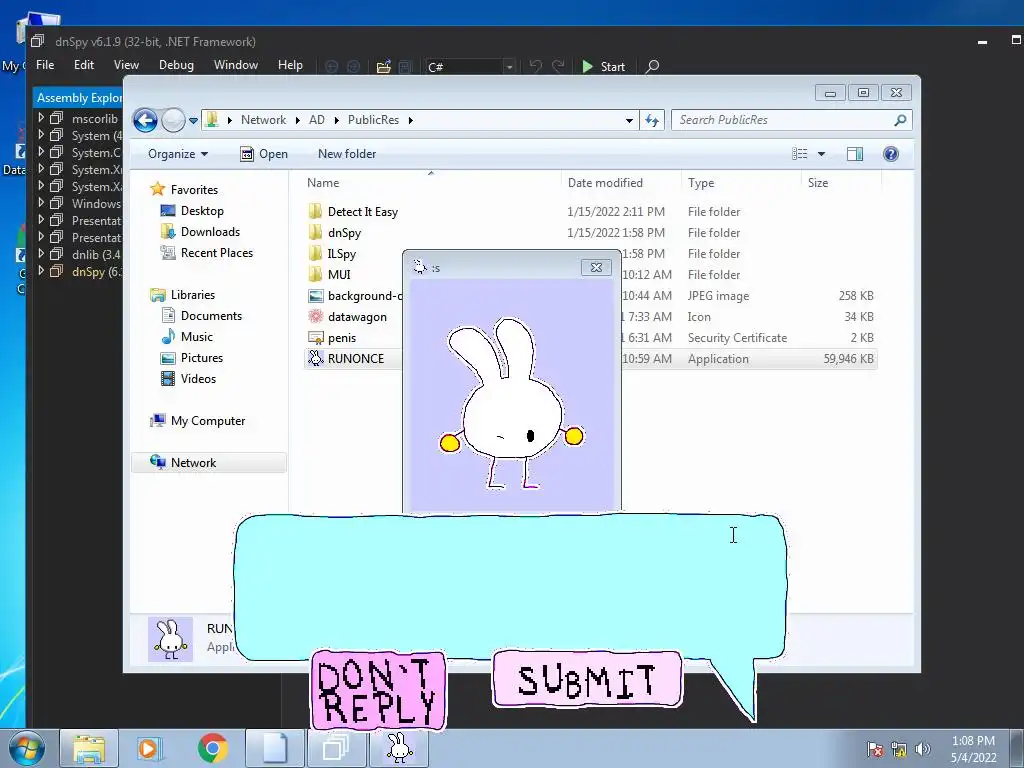
Task: Open the view options dropdown arrow
Action: pos(822,154)
